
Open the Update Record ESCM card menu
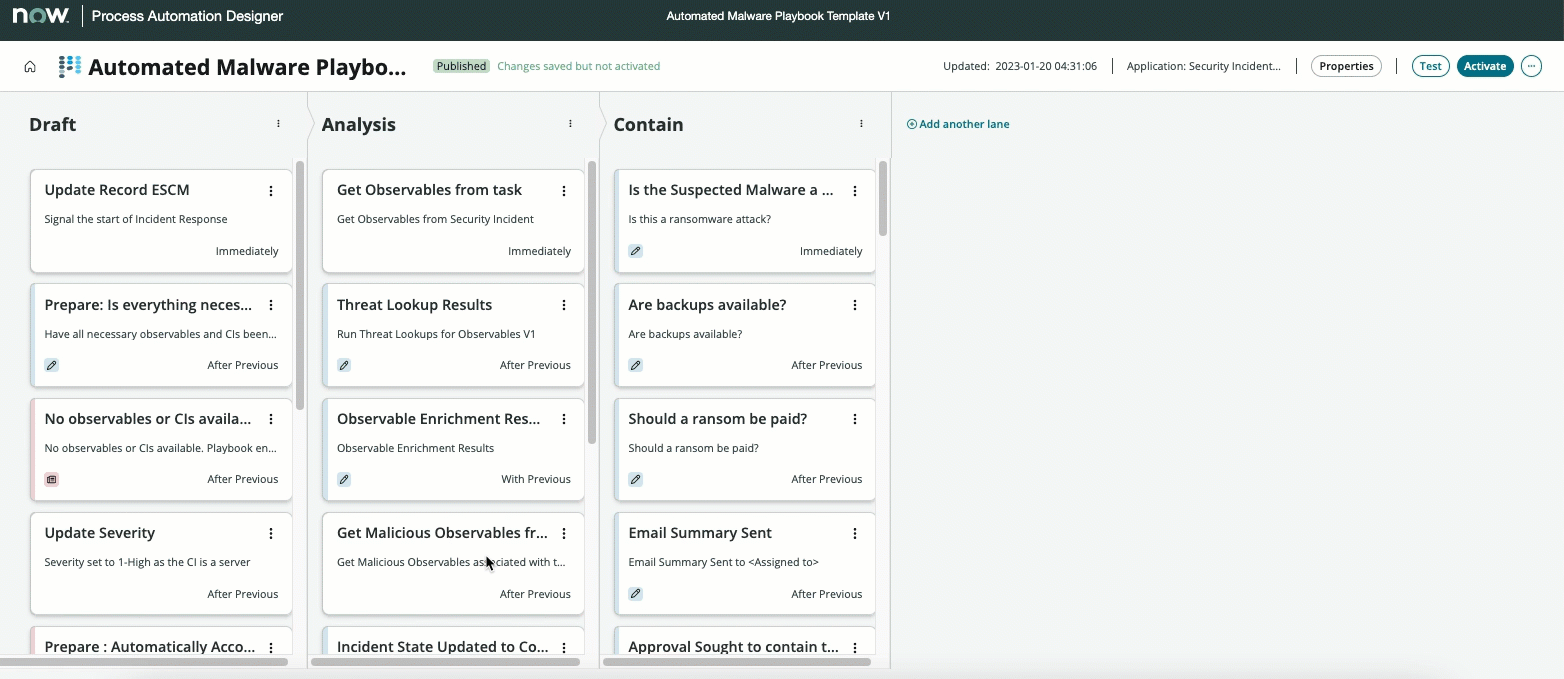pos(271,191)
